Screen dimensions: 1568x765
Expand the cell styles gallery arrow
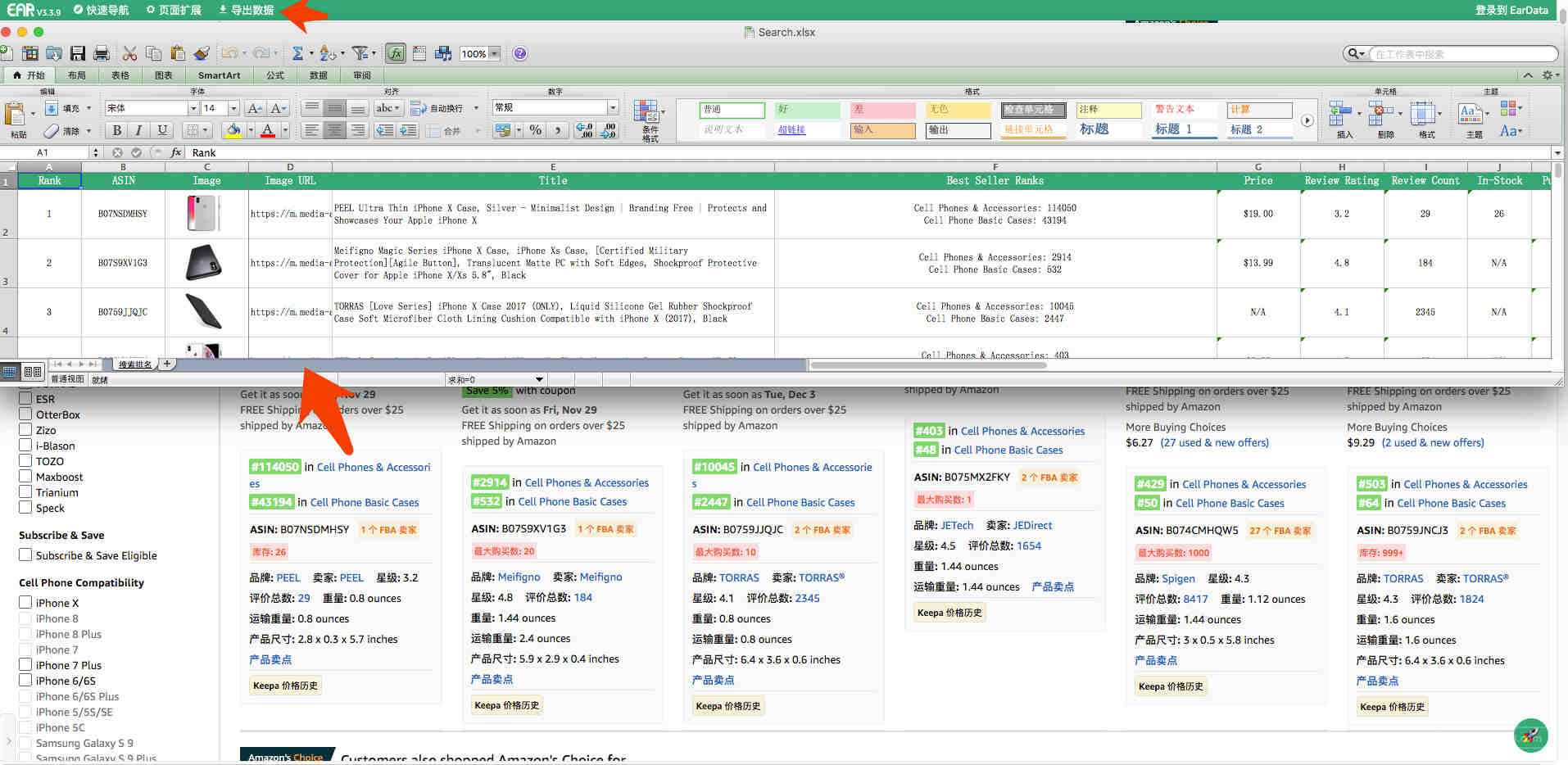coord(1307,120)
